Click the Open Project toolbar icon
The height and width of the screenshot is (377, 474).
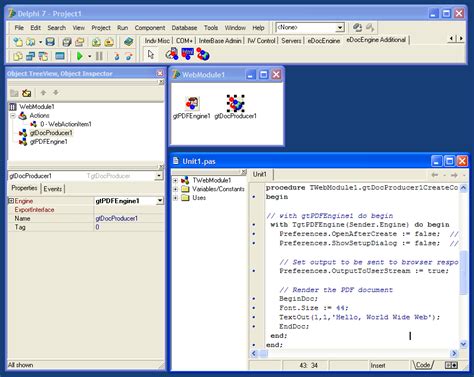pyautogui.click(x=80, y=42)
